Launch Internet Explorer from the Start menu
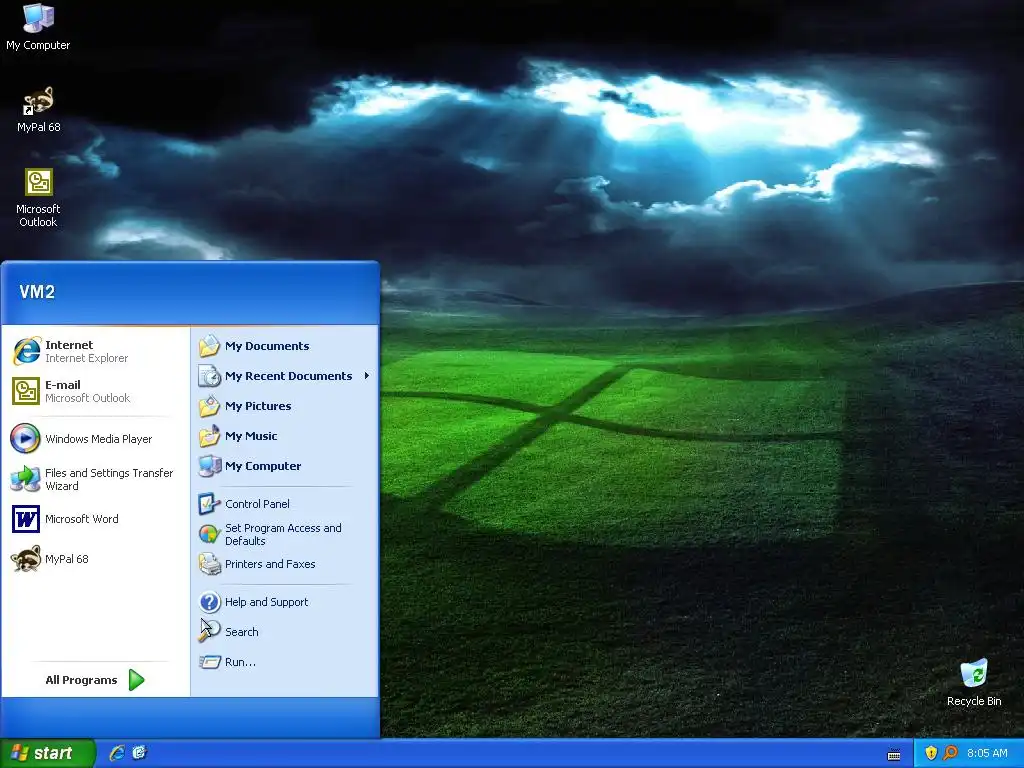The width and height of the screenshot is (1024, 768). point(95,351)
